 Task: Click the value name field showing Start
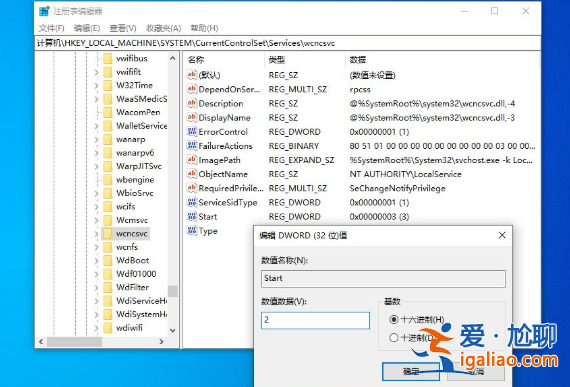tap(383, 279)
